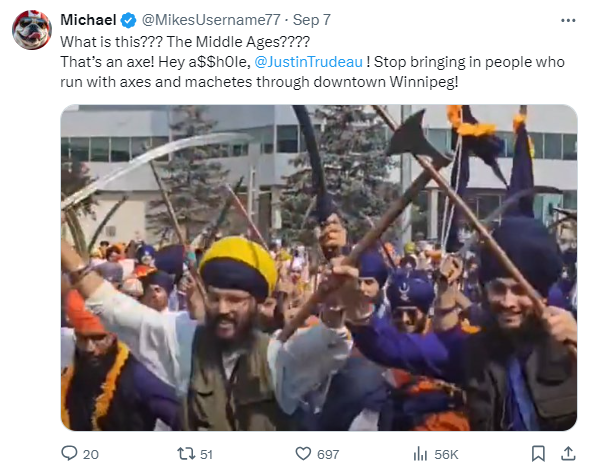This screenshot has width=589, height=471.
Task: Click the like count of 697
Action: pos(328,454)
